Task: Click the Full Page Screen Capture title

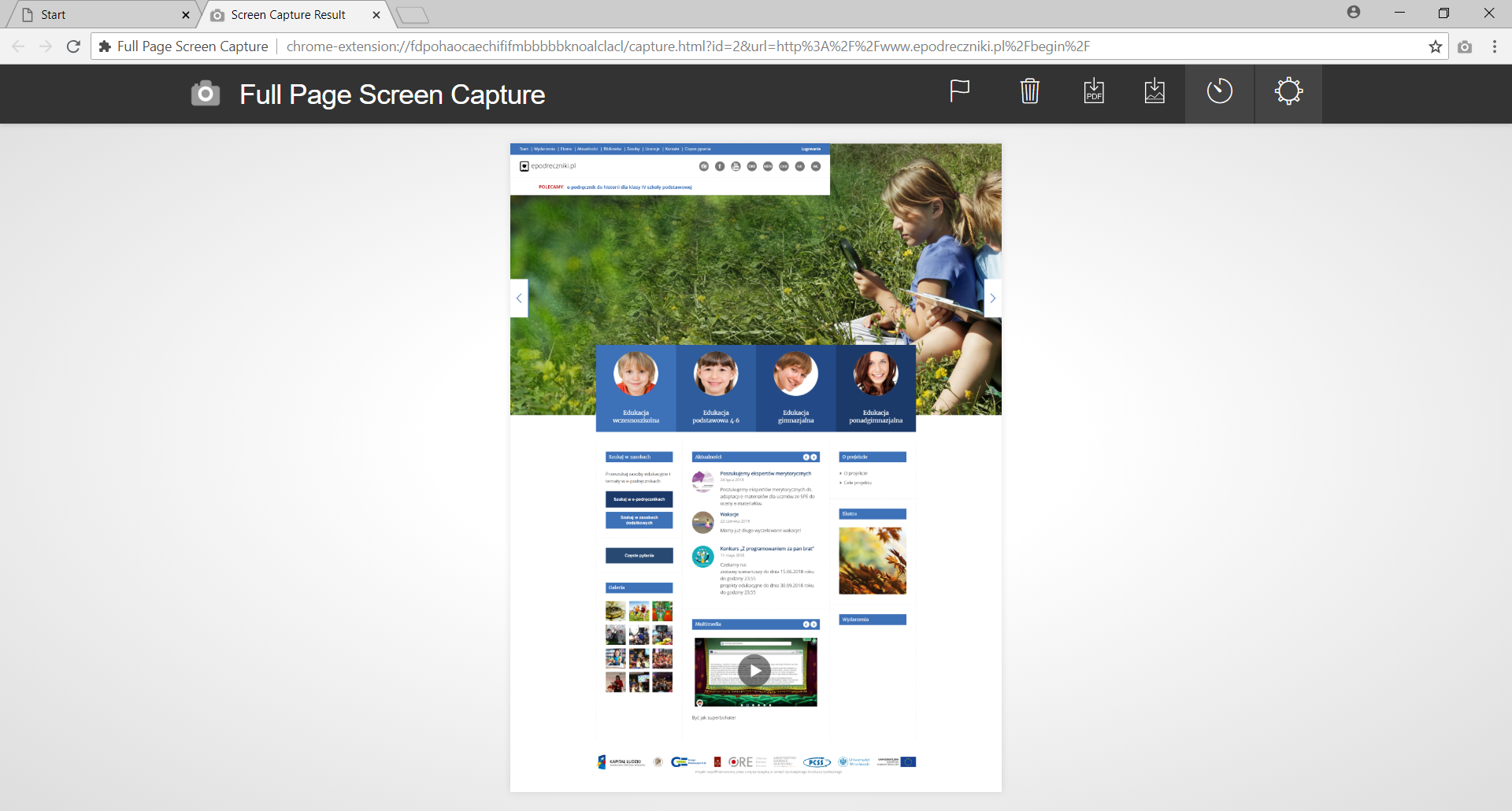Action: click(x=392, y=94)
